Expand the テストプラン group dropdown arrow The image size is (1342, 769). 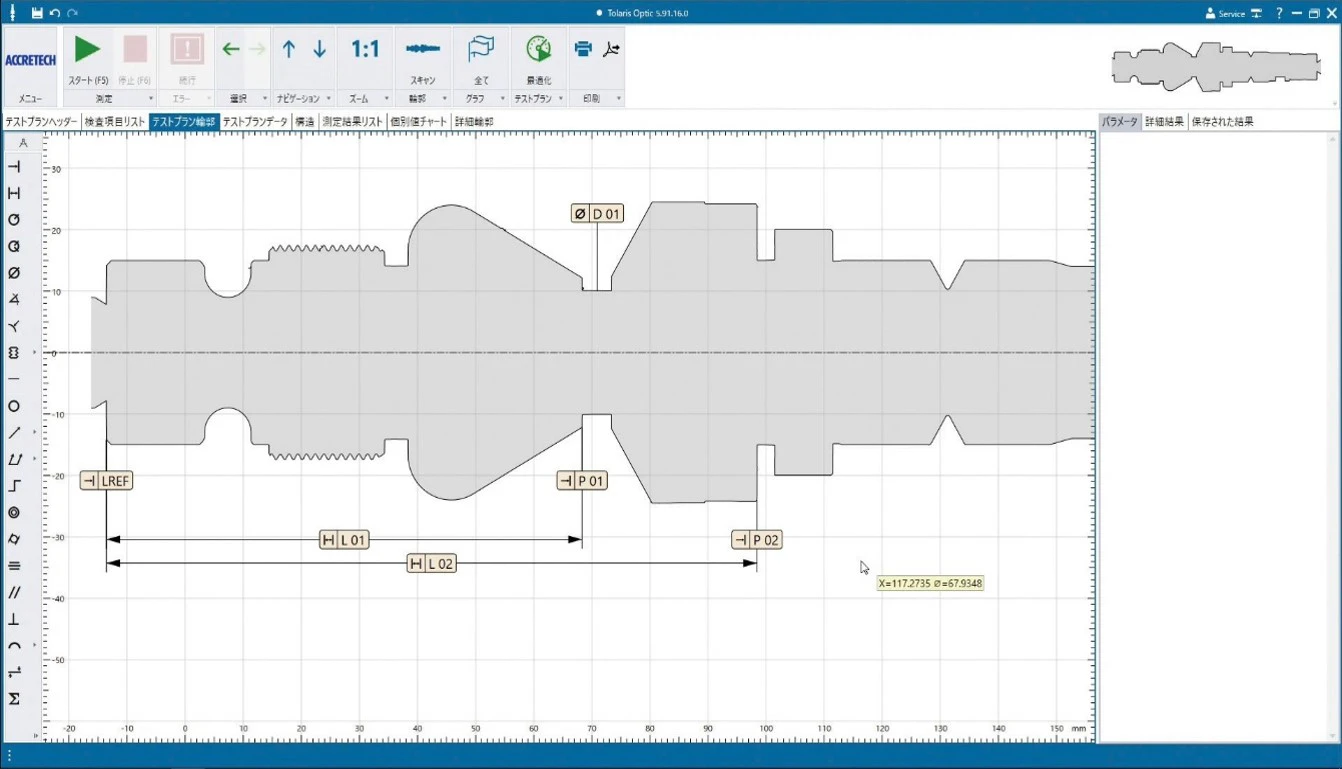[x=560, y=99]
